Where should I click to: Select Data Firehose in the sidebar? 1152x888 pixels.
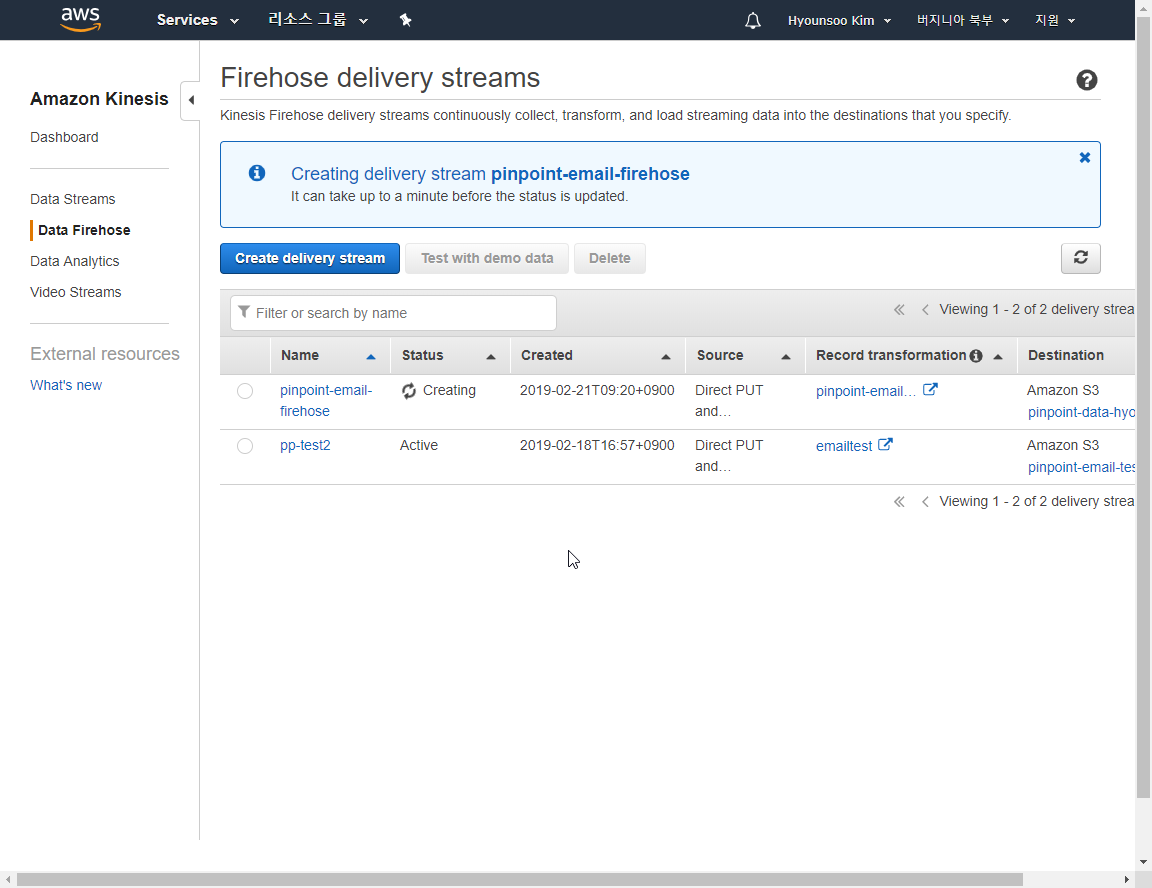tap(84, 230)
